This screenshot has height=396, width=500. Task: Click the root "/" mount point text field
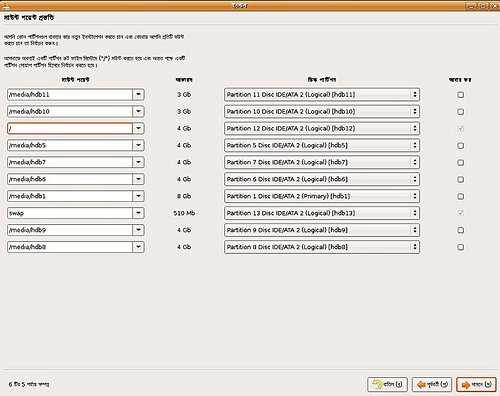[70, 128]
